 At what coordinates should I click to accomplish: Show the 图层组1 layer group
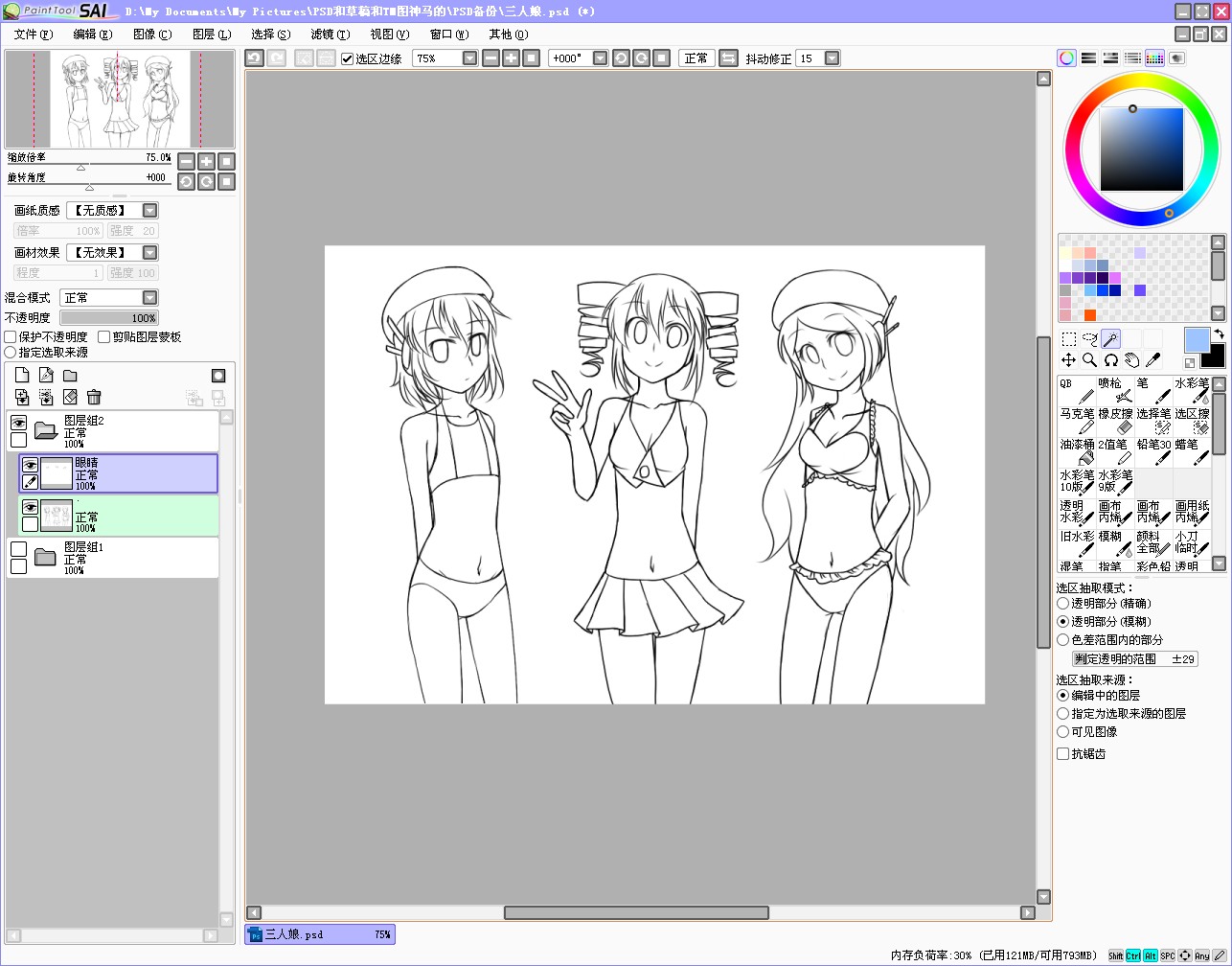click(x=18, y=549)
